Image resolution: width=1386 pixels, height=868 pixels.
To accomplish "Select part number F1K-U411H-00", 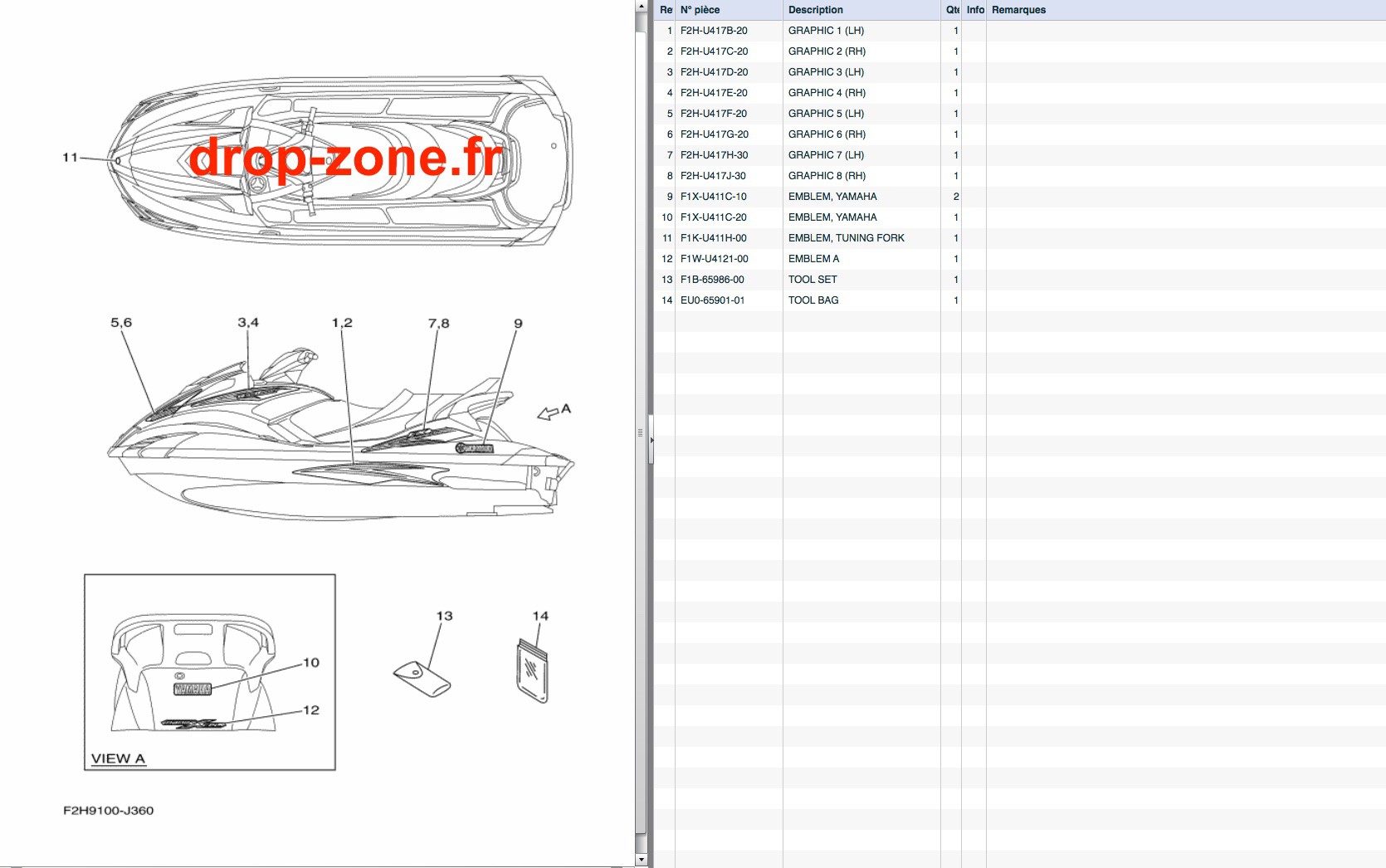I will 714,238.
